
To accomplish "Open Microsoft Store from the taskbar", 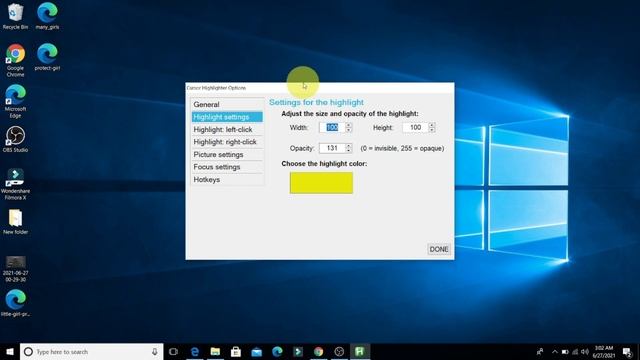I will coord(236,351).
